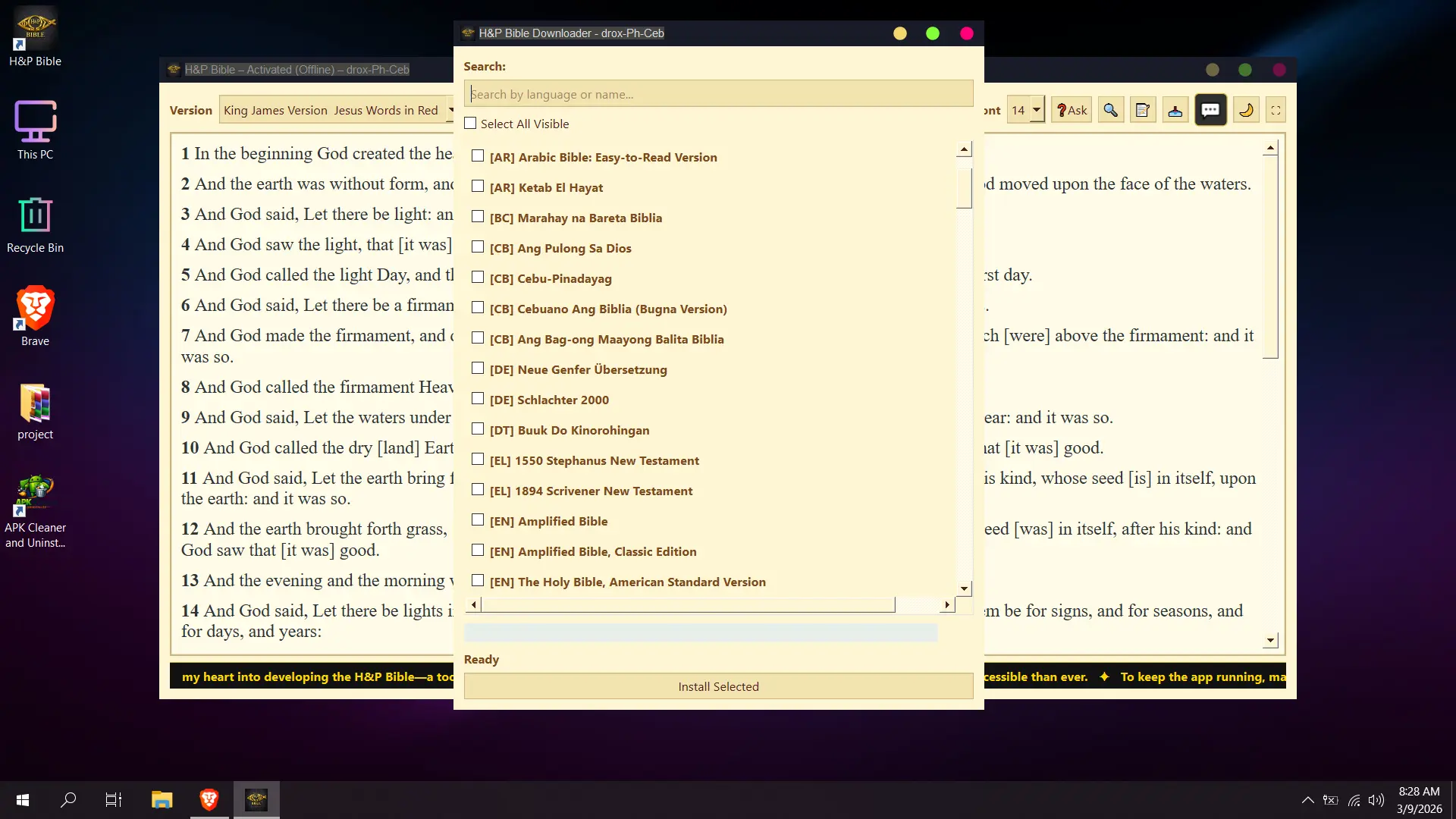This screenshot has height=819, width=1456.
Task: Check 1550 Stephanus New Testament
Action: click(478, 460)
